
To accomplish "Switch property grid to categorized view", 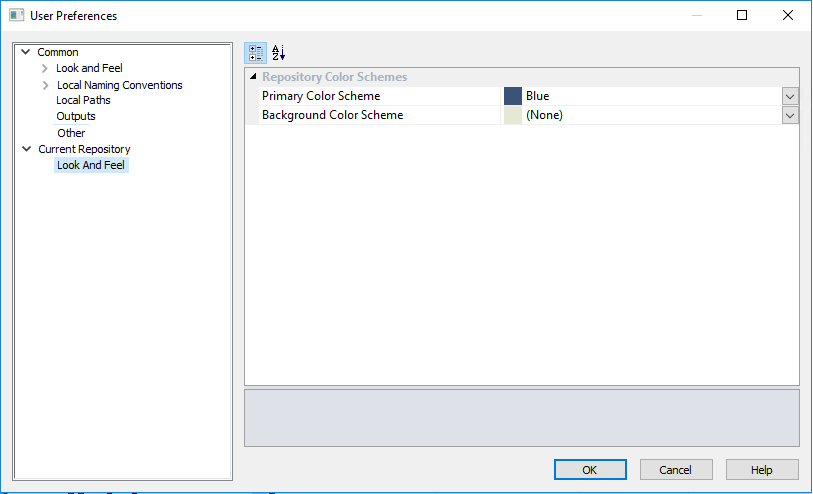I will pos(256,53).
